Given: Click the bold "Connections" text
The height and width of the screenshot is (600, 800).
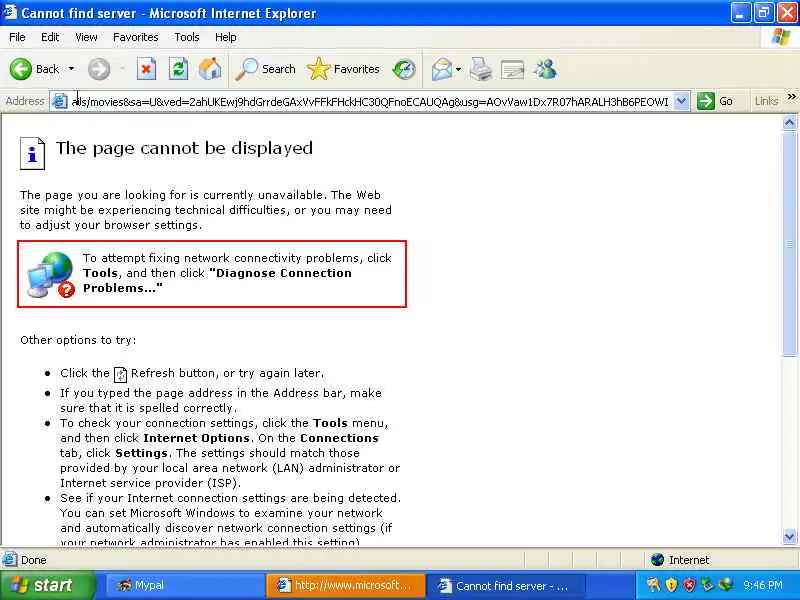Looking at the screenshot, I should [339, 438].
